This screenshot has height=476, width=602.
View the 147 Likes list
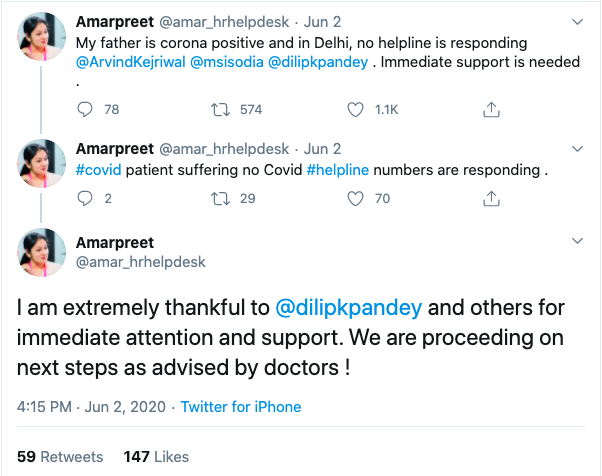[156, 456]
